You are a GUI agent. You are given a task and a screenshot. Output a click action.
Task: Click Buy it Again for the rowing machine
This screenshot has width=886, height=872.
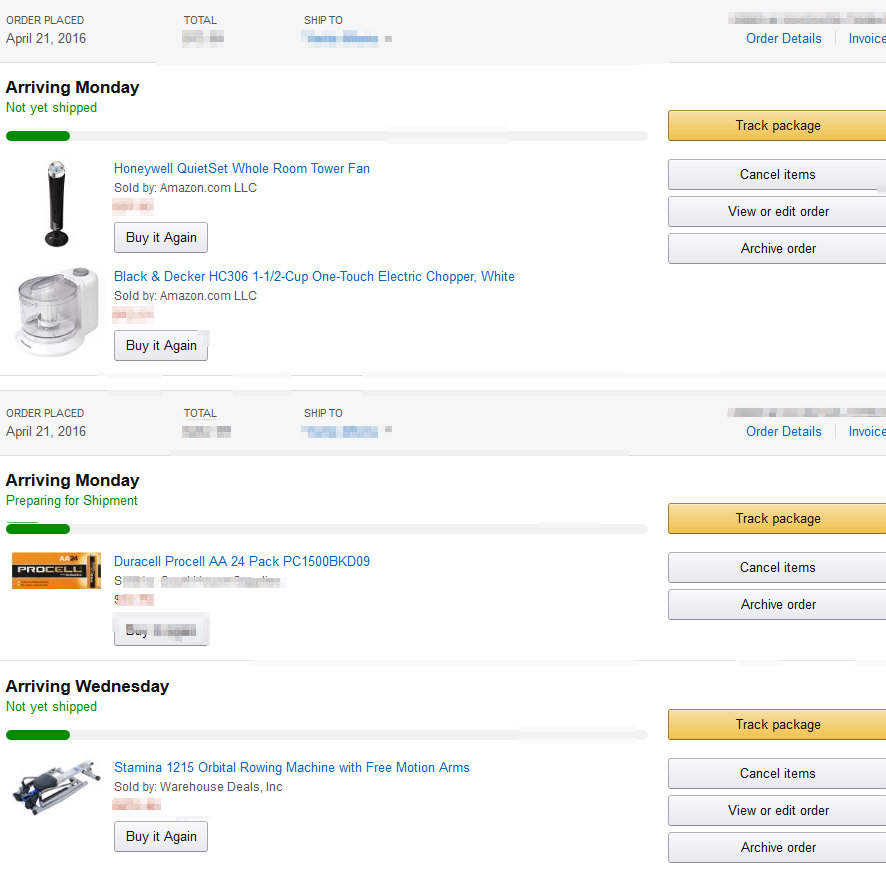(161, 836)
